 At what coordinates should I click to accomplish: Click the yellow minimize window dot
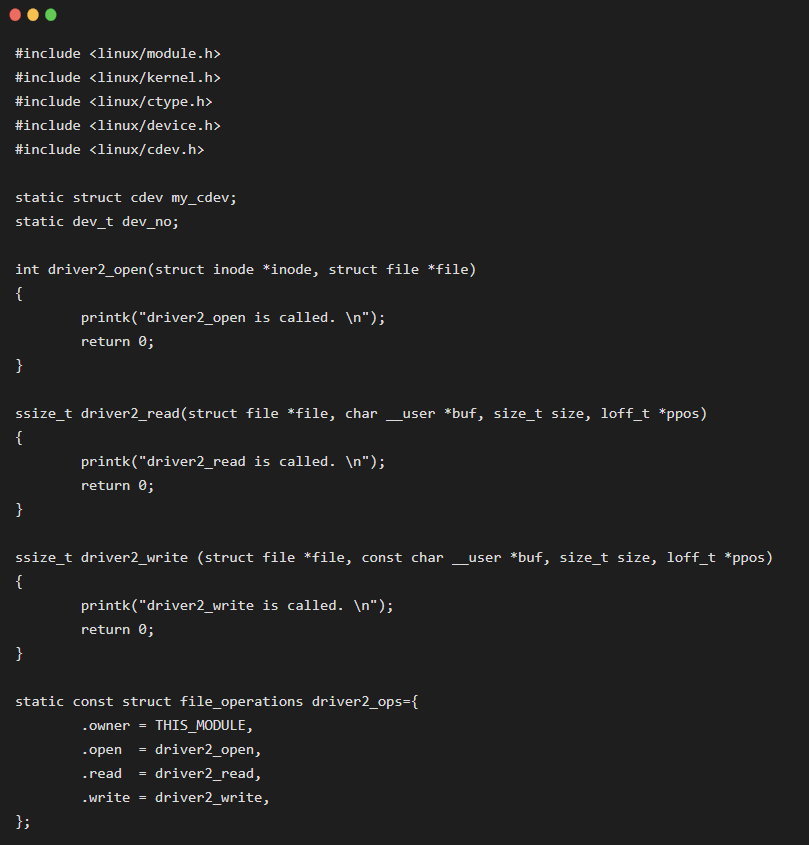pos(33,15)
